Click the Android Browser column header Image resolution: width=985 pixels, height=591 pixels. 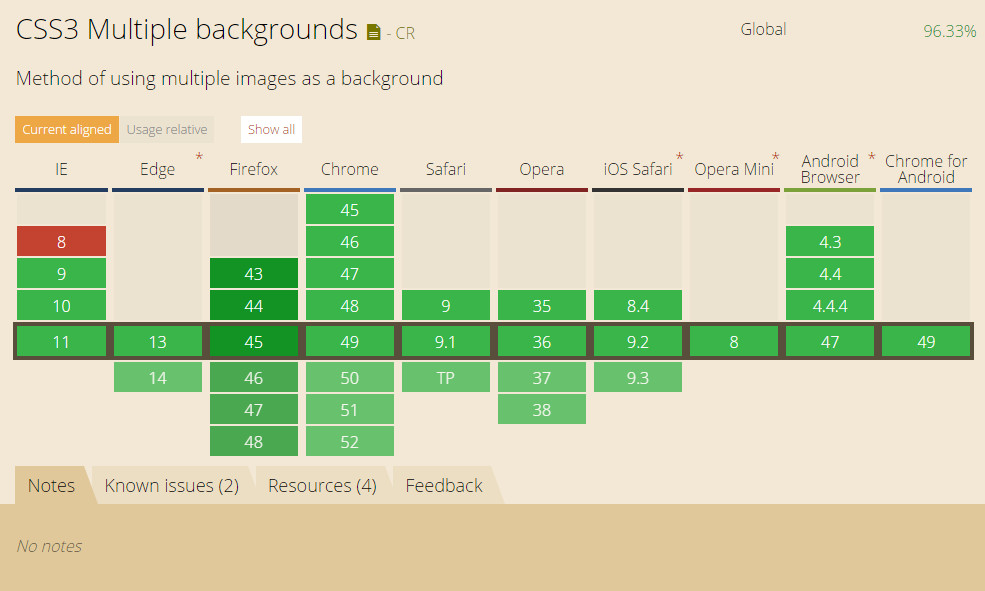coord(830,169)
